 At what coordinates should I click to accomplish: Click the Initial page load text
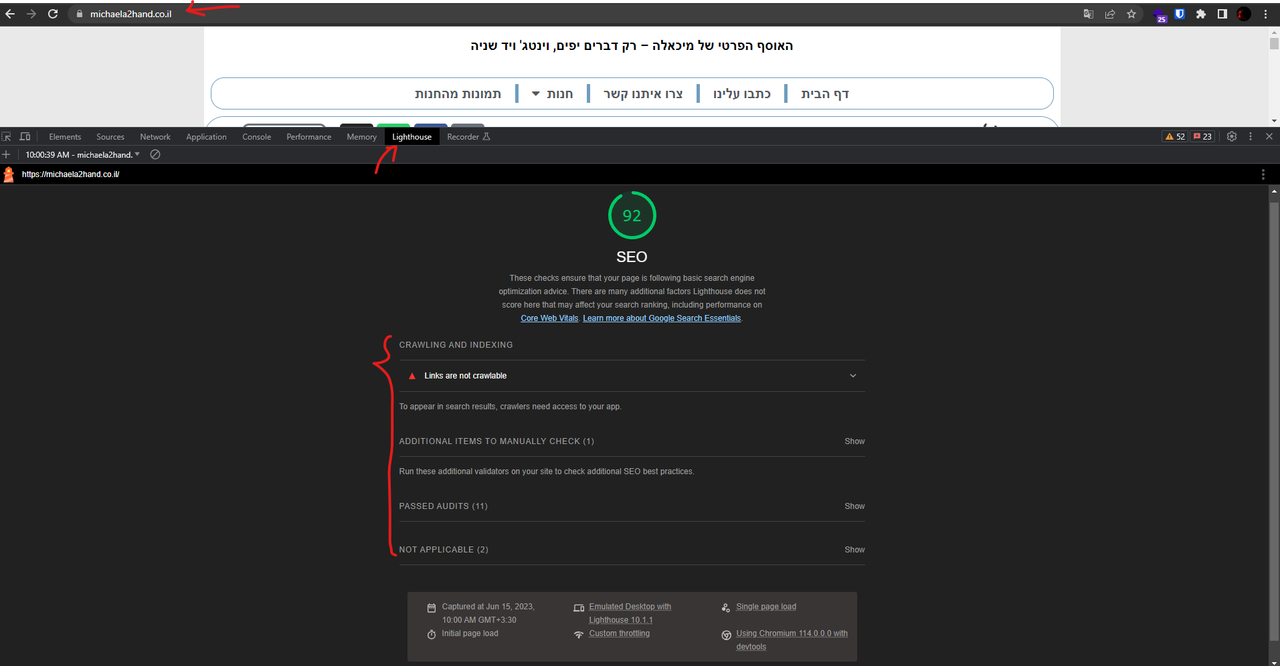coord(469,634)
